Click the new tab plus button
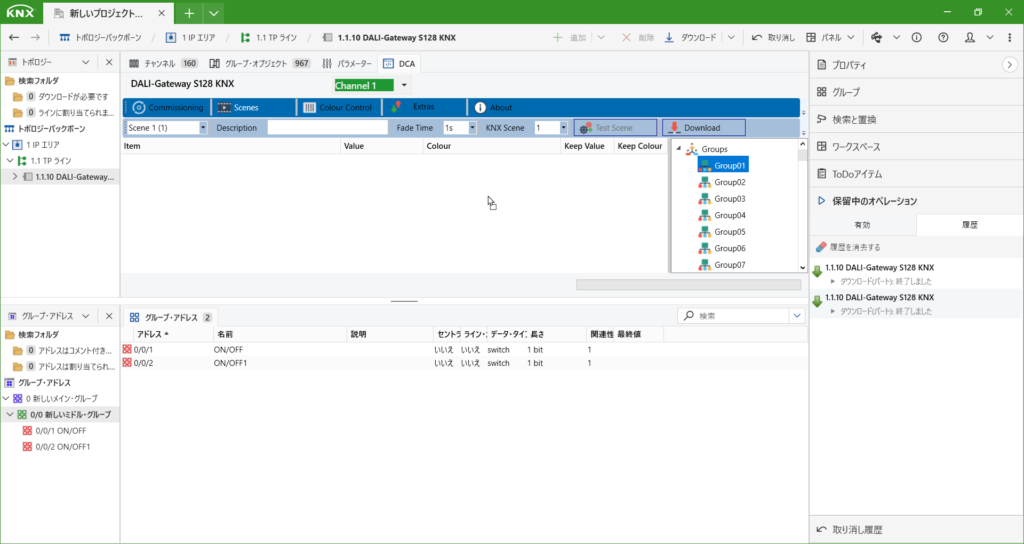Image resolution: width=1024 pixels, height=544 pixels. [x=189, y=13]
